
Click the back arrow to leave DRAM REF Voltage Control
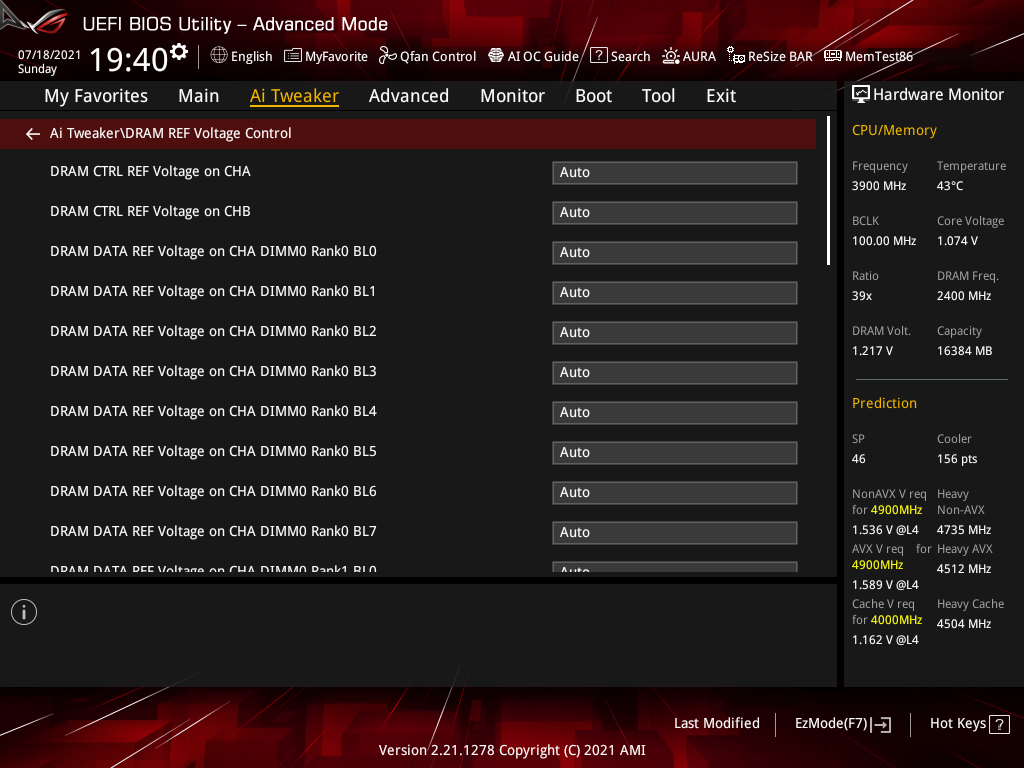tap(32, 132)
